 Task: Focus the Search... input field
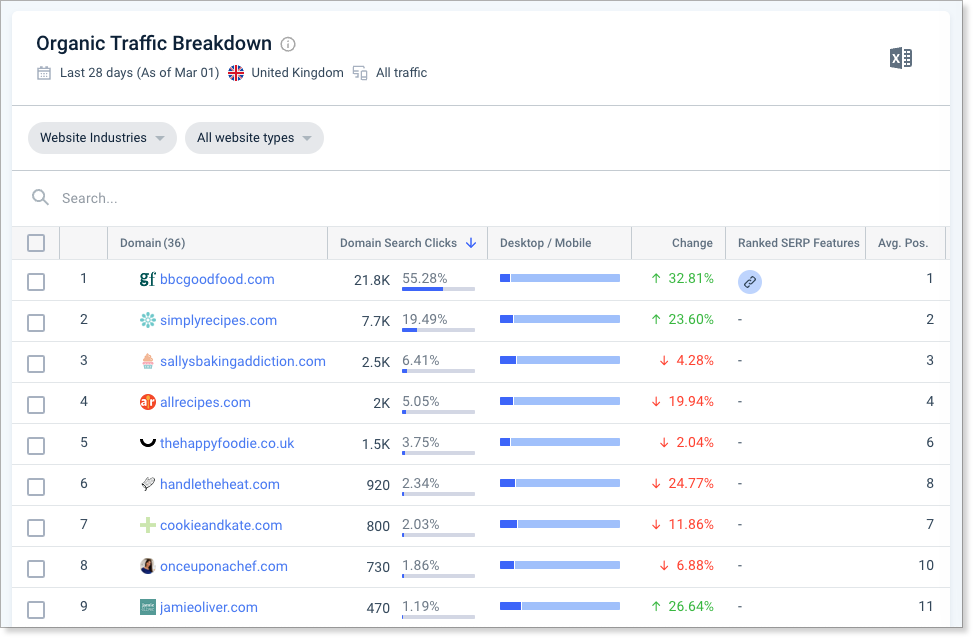point(490,198)
